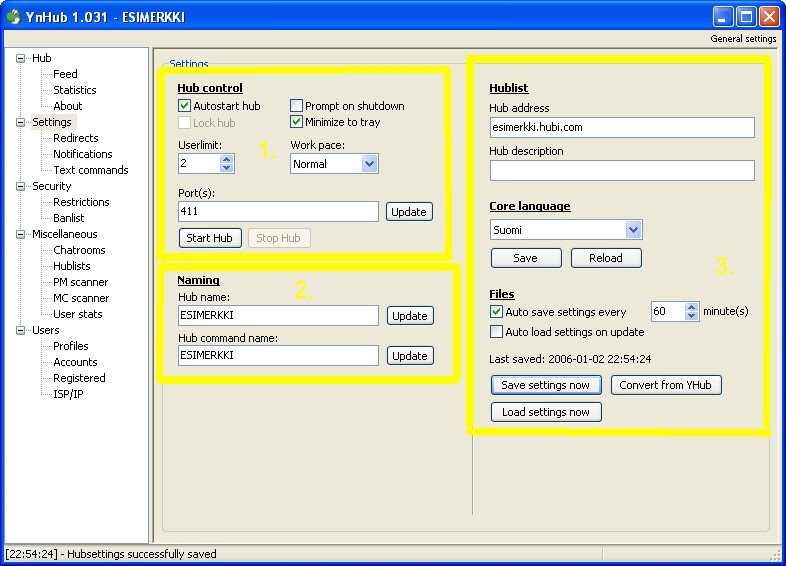Click the Port(s) input field

coord(278,212)
